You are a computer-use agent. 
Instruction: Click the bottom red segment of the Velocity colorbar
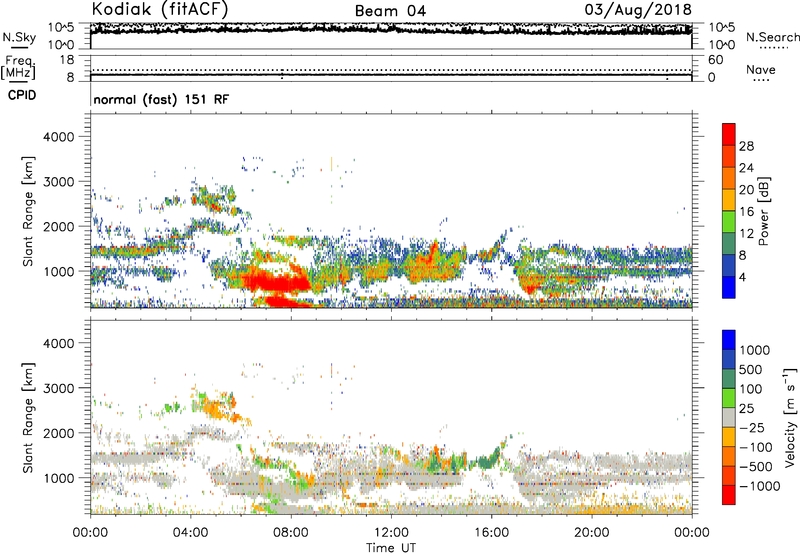729,495
